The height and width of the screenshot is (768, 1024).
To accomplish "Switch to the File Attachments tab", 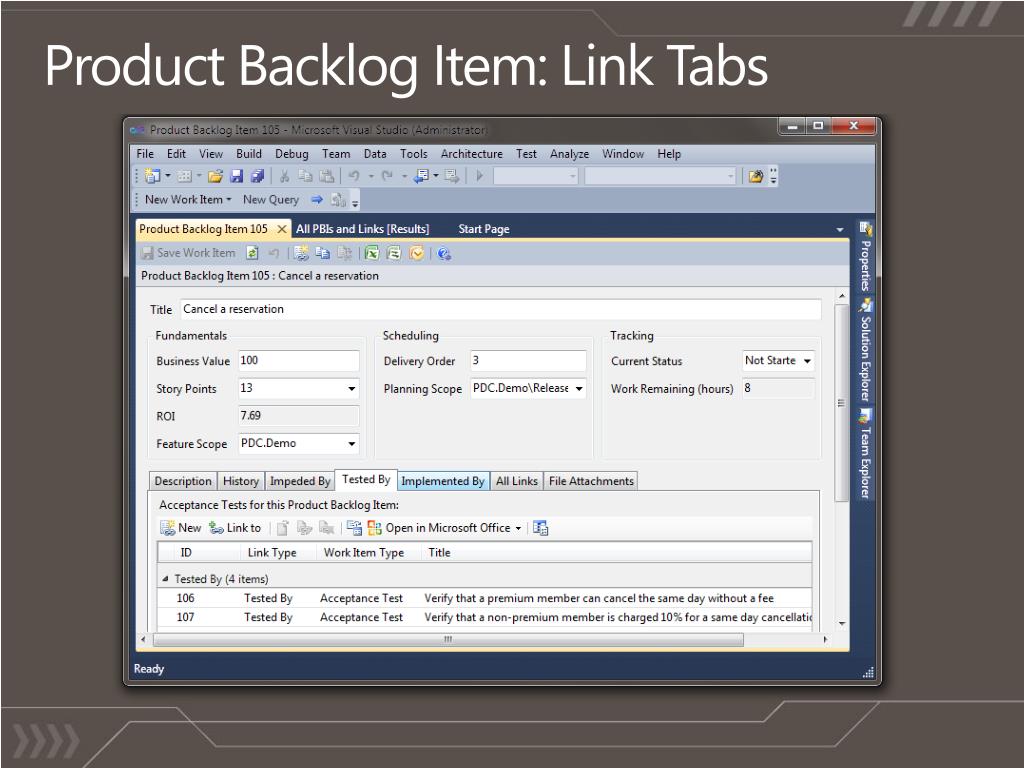I will coord(591,481).
